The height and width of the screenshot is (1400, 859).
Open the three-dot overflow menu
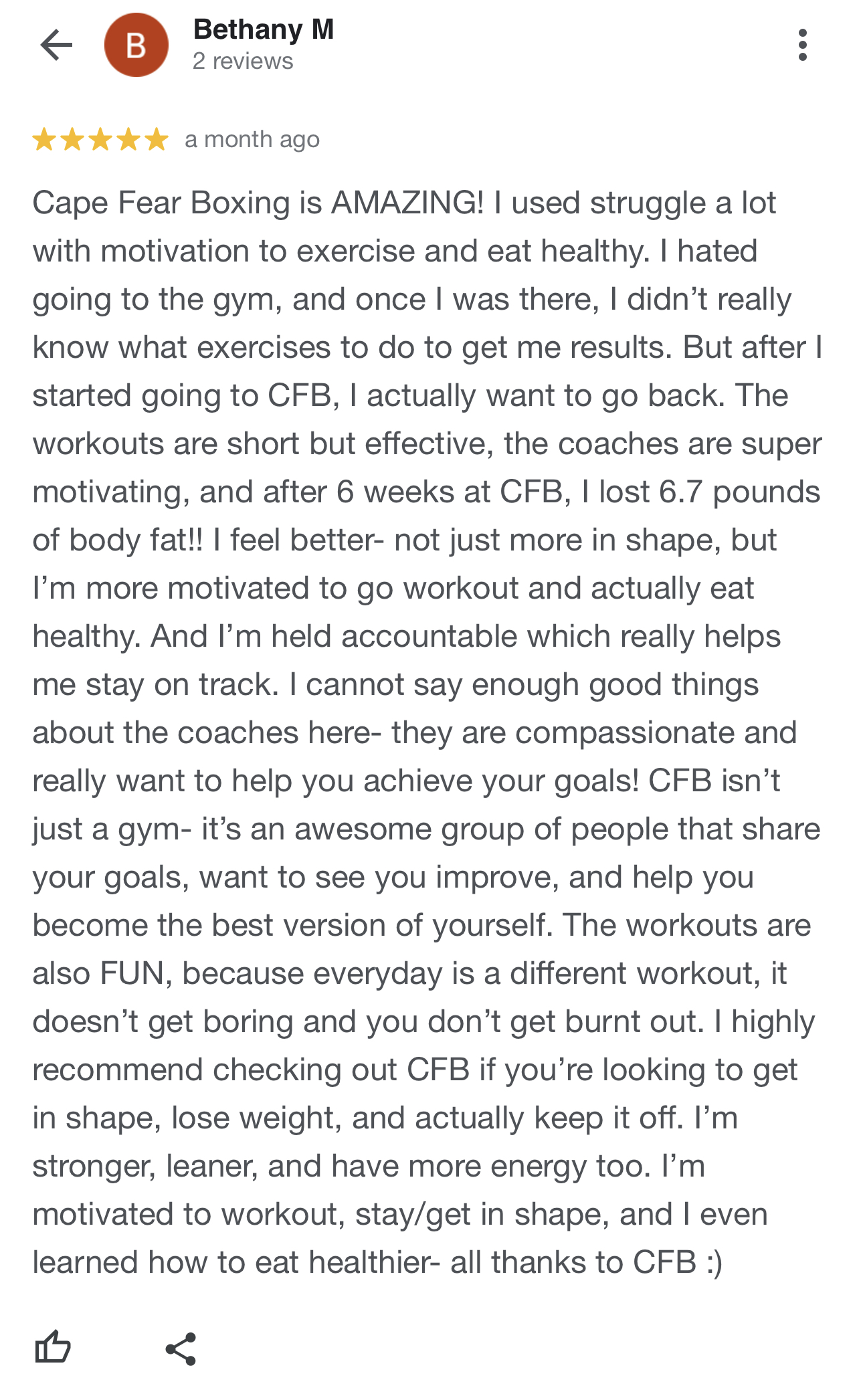click(x=803, y=45)
